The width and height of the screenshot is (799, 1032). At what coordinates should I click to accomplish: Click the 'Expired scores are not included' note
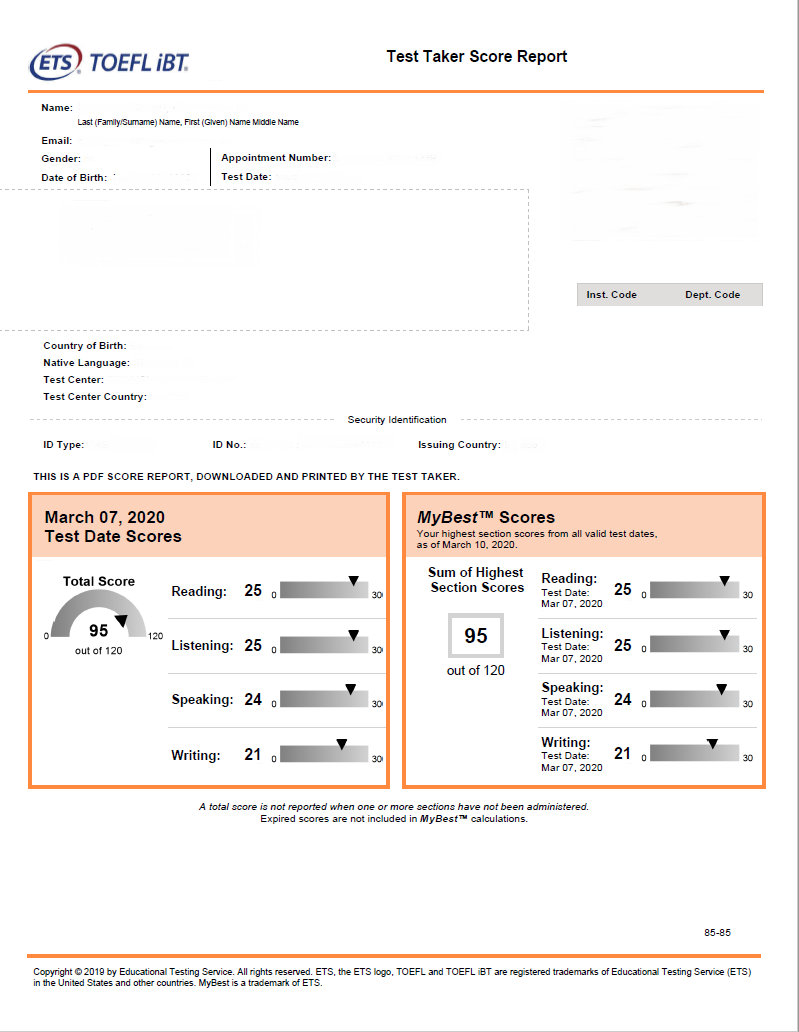(x=394, y=819)
